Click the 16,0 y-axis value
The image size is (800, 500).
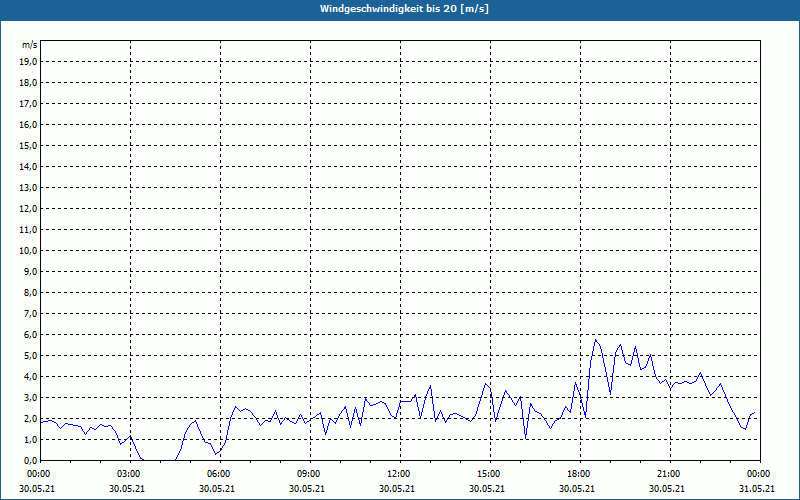(28, 124)
